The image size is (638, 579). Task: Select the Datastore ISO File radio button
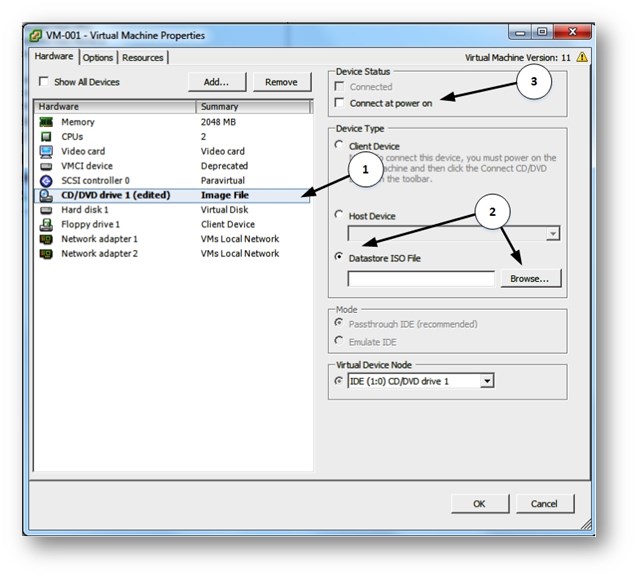click(341, 259)
